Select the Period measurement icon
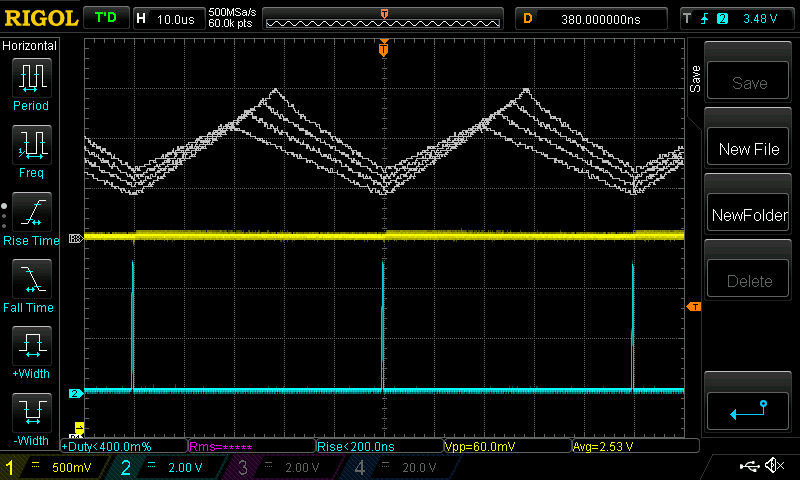The height and width of the screenshot is (480, 800). [x=30, y=80]
